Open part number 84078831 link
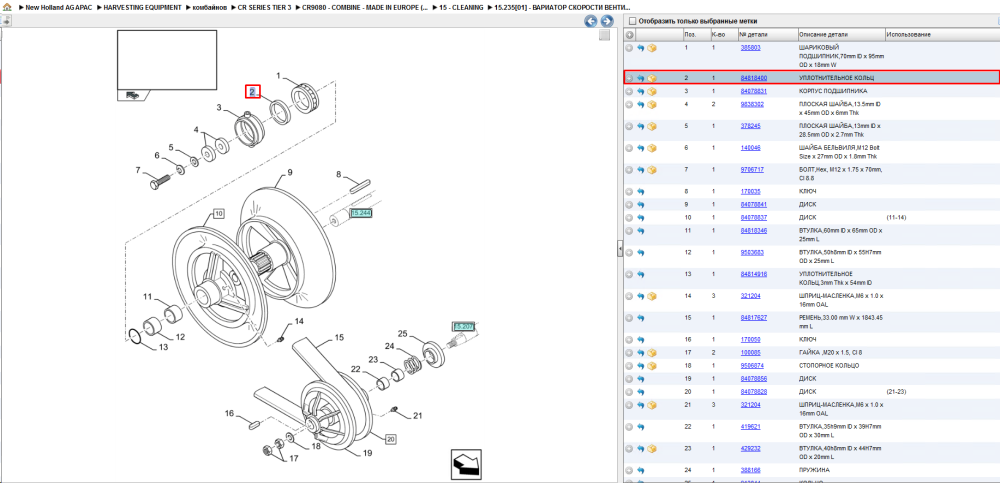This screenshot has width=1000, height=483. (x=753, y=91)
